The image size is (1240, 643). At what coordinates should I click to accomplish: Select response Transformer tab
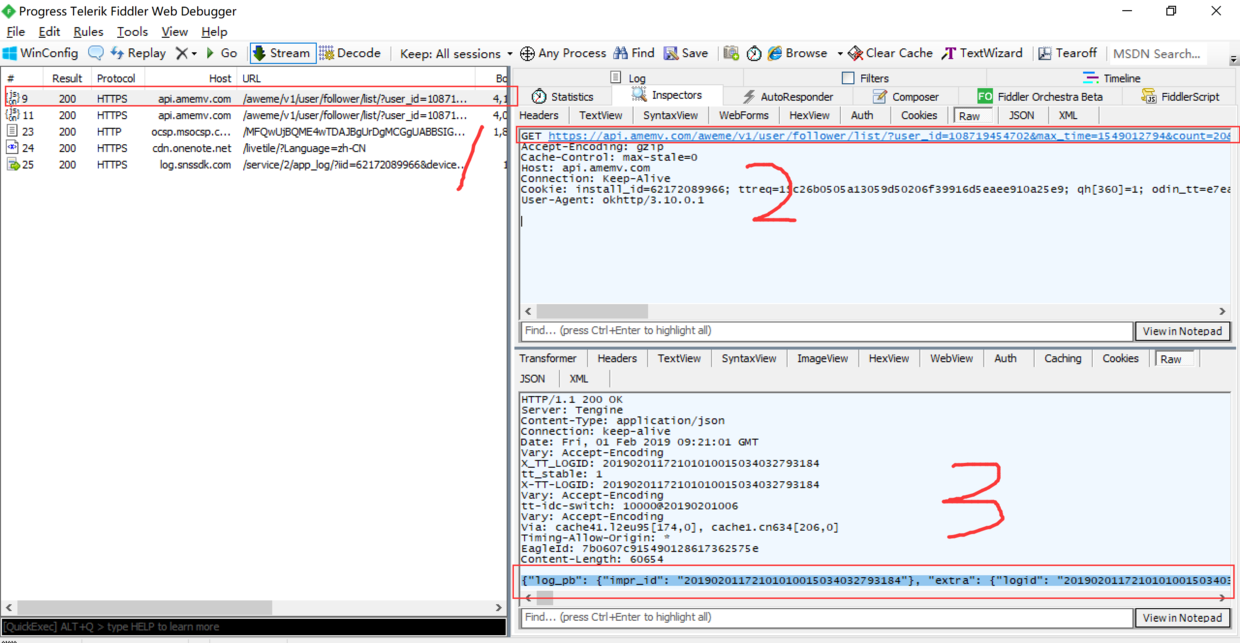point(548,358)
